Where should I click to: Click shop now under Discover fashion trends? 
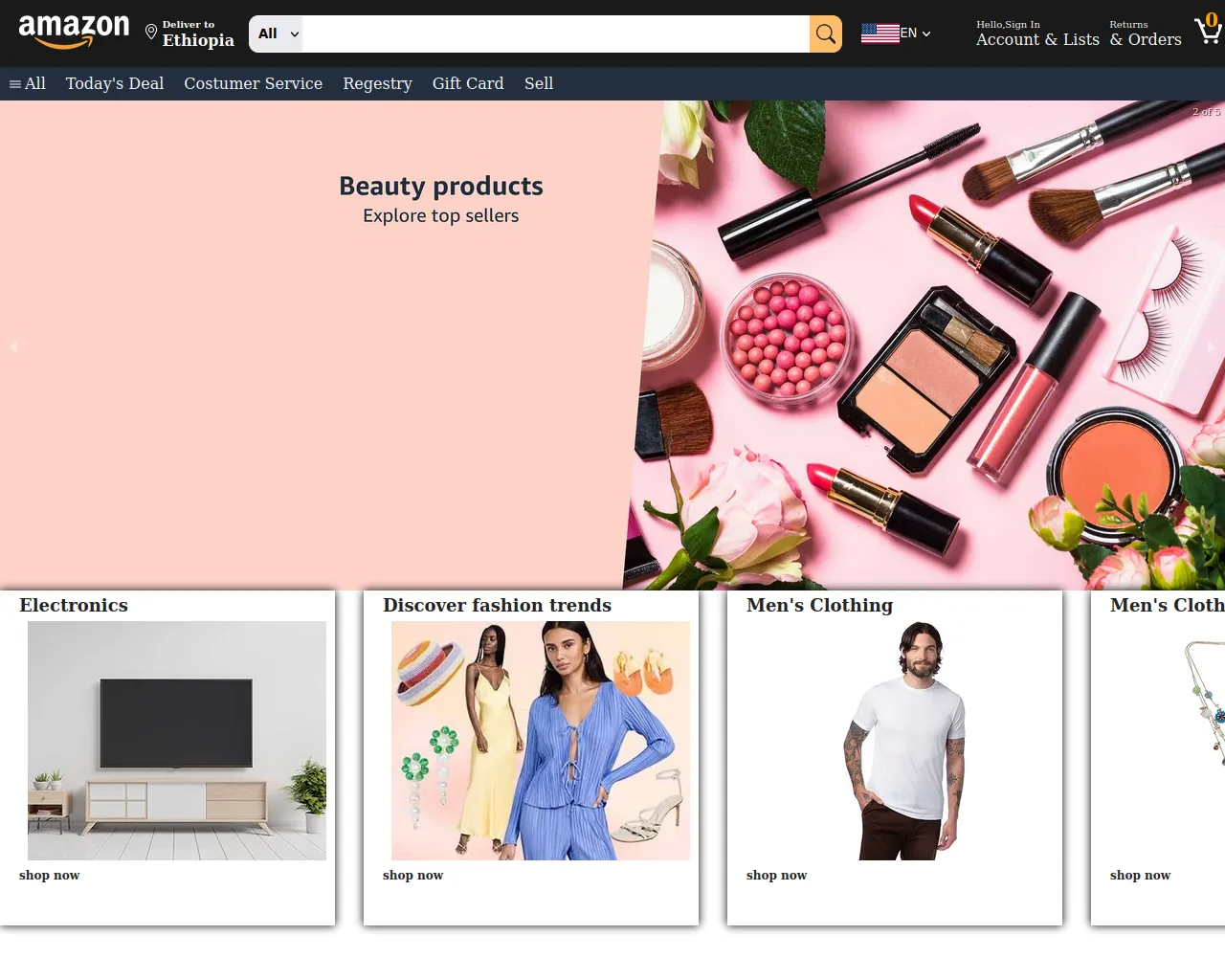[x=413, y=875]
